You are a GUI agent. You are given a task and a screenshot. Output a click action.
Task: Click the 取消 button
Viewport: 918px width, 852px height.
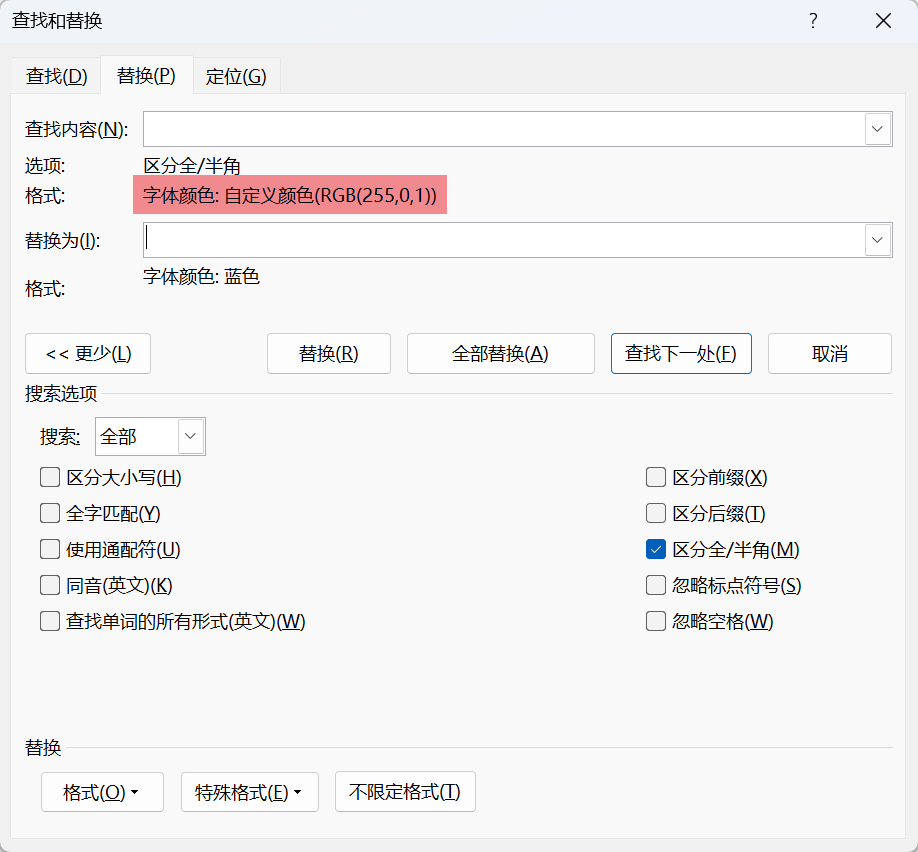coord(830,354)
